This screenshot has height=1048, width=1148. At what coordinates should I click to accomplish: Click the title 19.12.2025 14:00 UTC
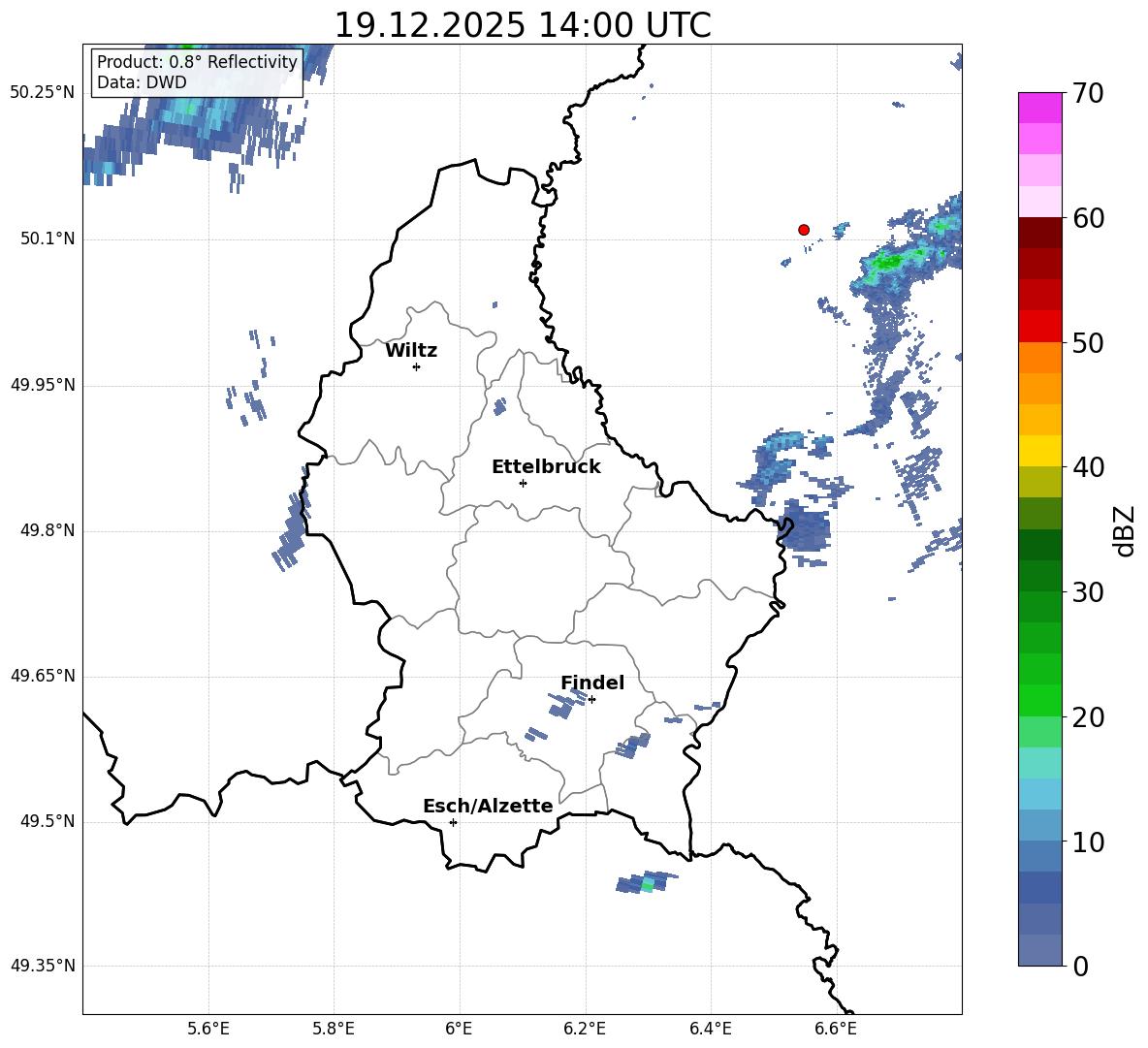[522, 25]
